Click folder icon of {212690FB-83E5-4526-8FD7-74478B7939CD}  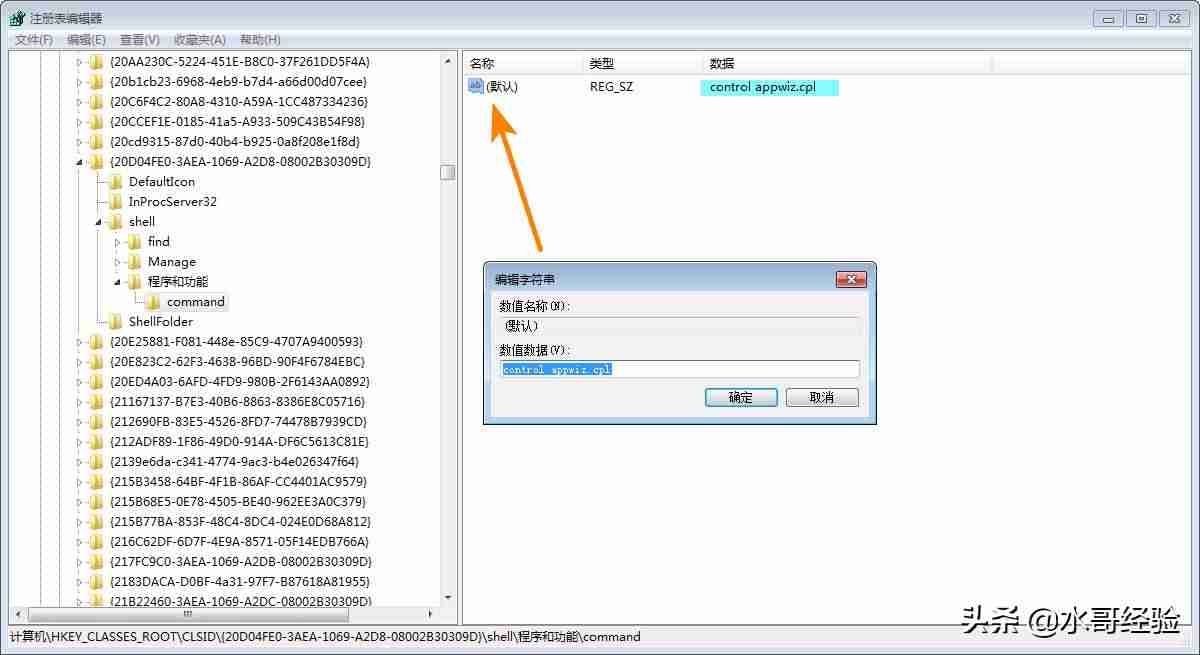(97, 421)
